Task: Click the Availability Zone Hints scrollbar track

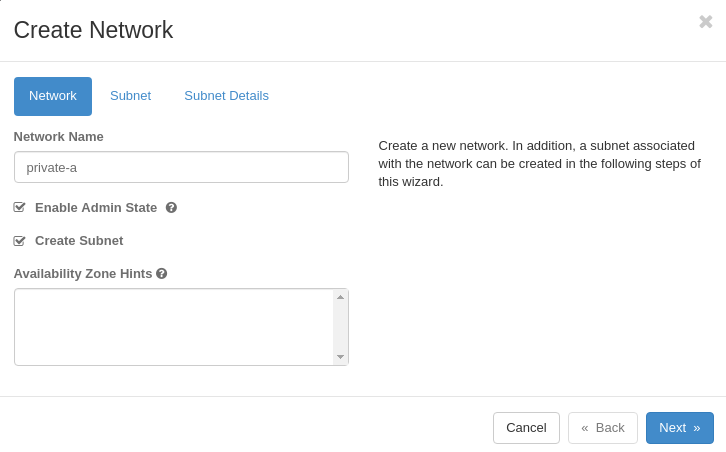Action: tap(340, 327)
